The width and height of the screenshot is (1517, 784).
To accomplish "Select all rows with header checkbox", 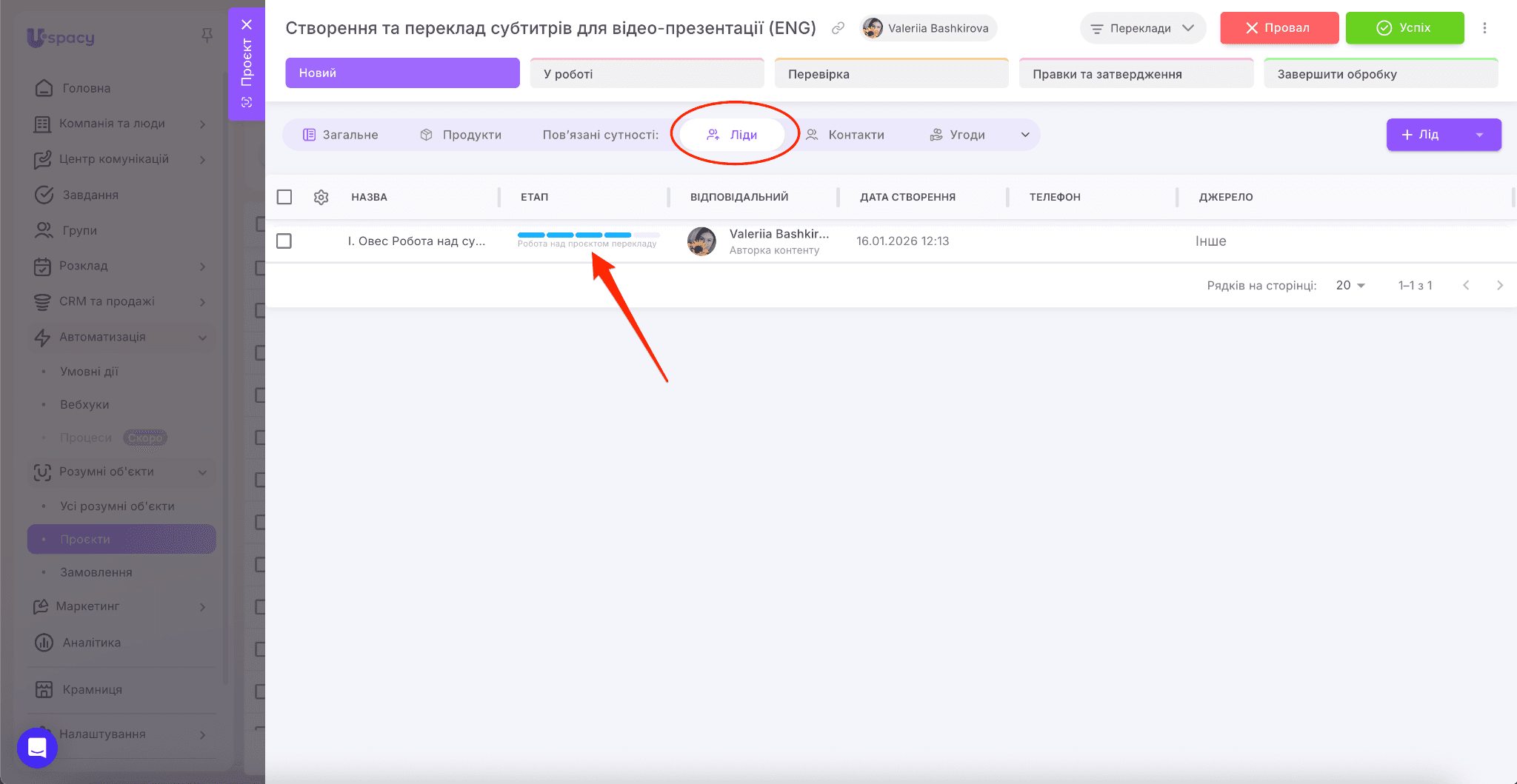I will pyautogui.click(x=284, y=197).
